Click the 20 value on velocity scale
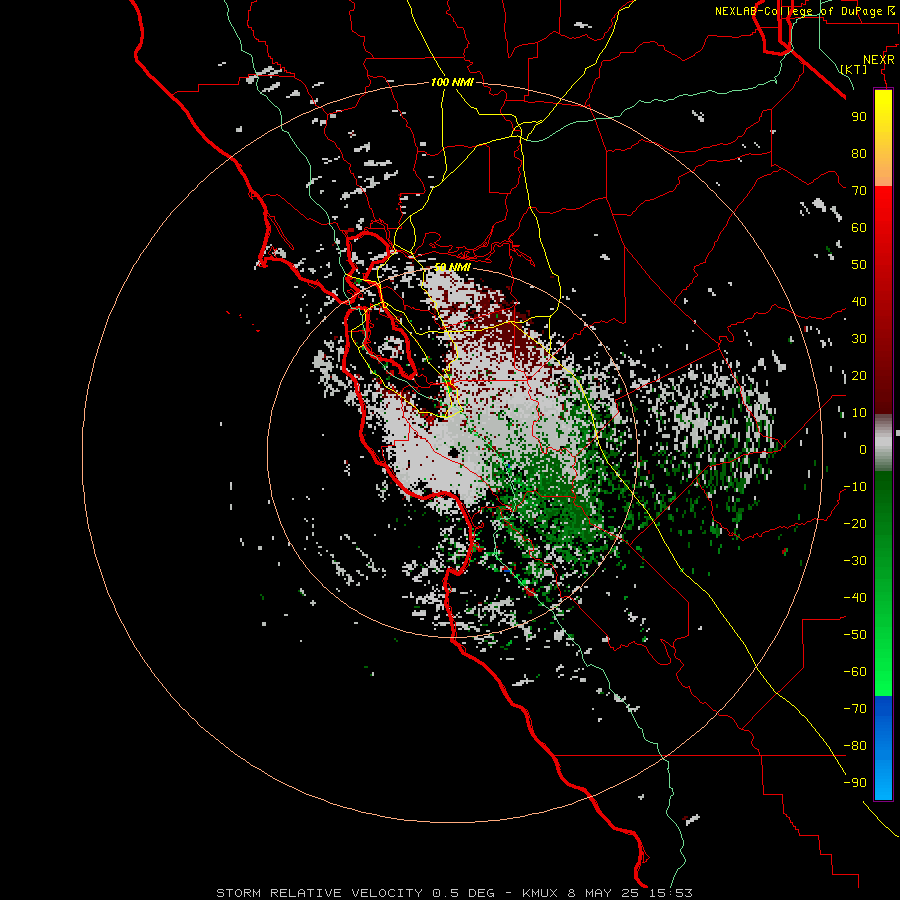Screen dimensions: 900x900 pos(859,376)
